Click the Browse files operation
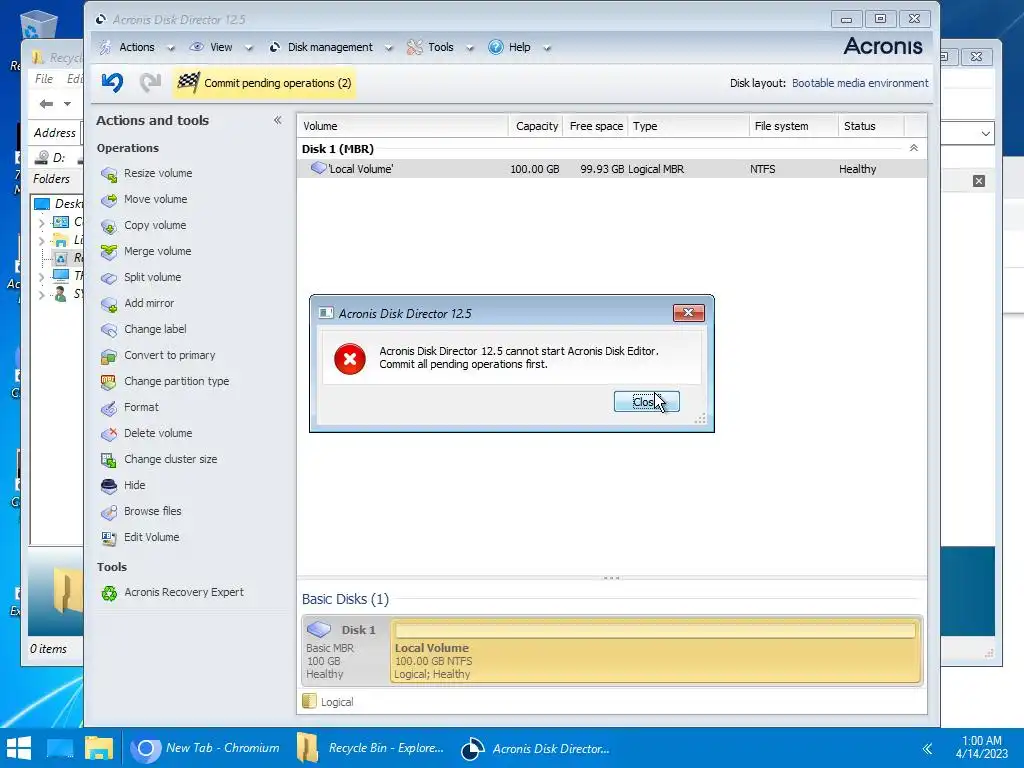 [153, 511]
